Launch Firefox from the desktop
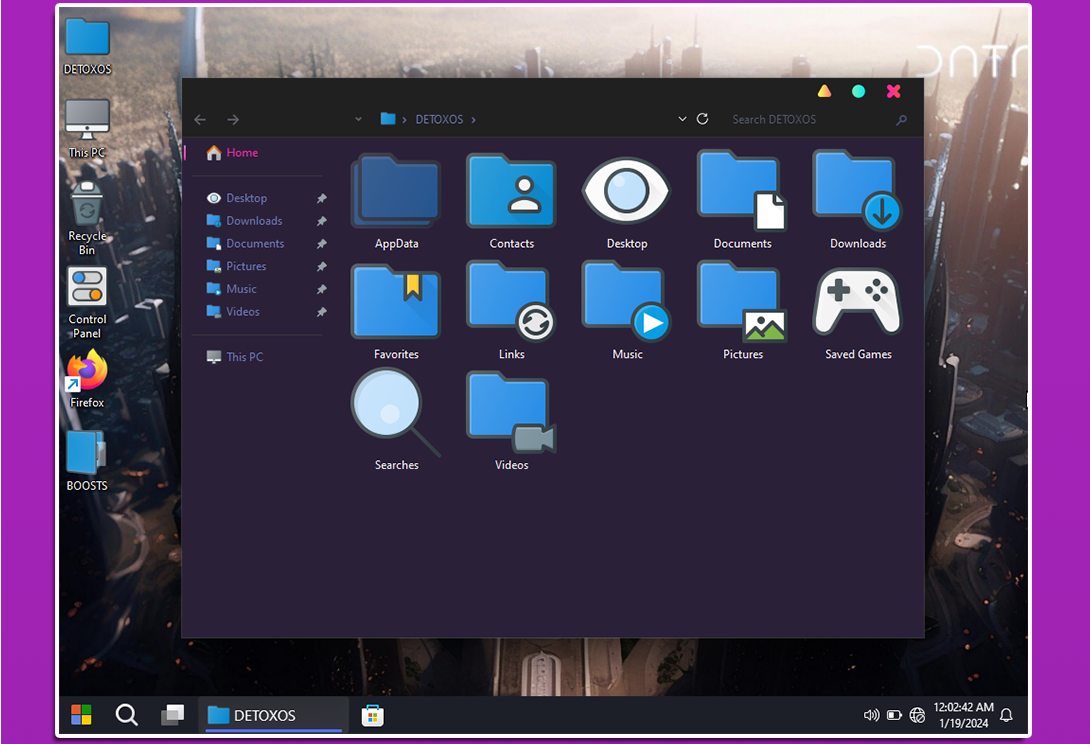 pos(87,372)
